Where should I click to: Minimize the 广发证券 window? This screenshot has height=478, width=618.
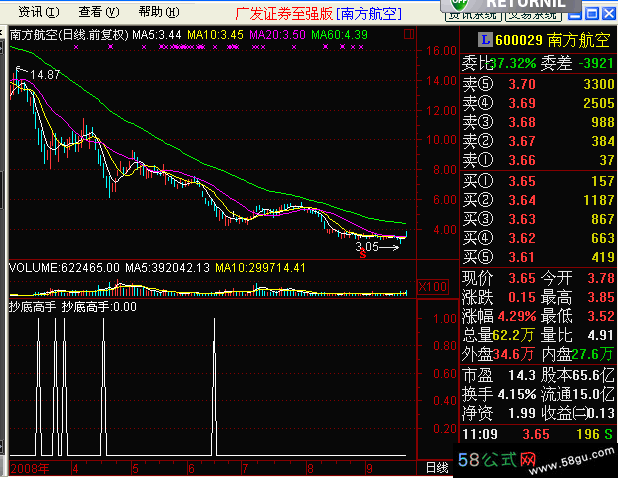[575, 14]
